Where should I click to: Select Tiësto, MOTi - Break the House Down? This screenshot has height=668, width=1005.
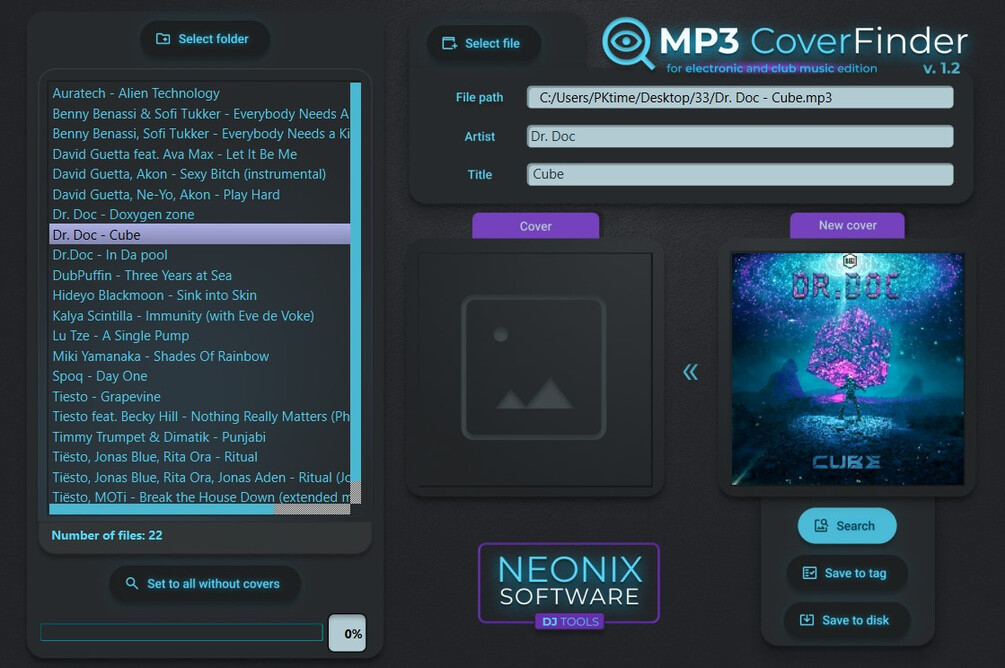tap(199, 497)
